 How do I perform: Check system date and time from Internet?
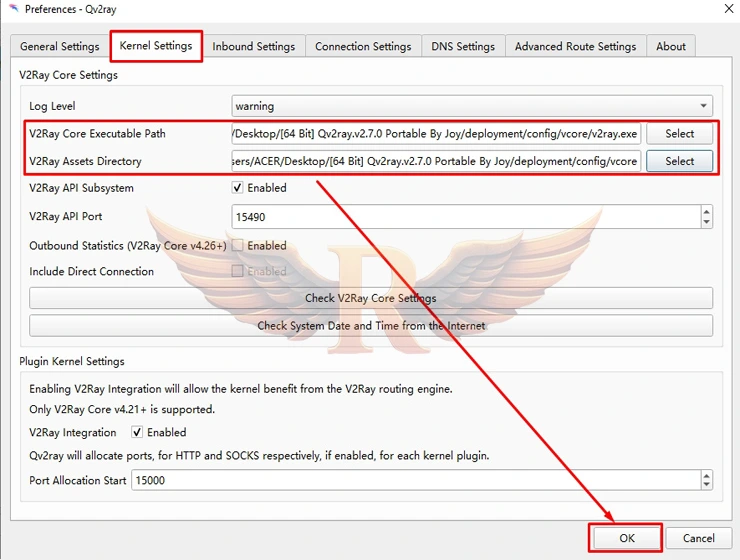tap(371, 326)
